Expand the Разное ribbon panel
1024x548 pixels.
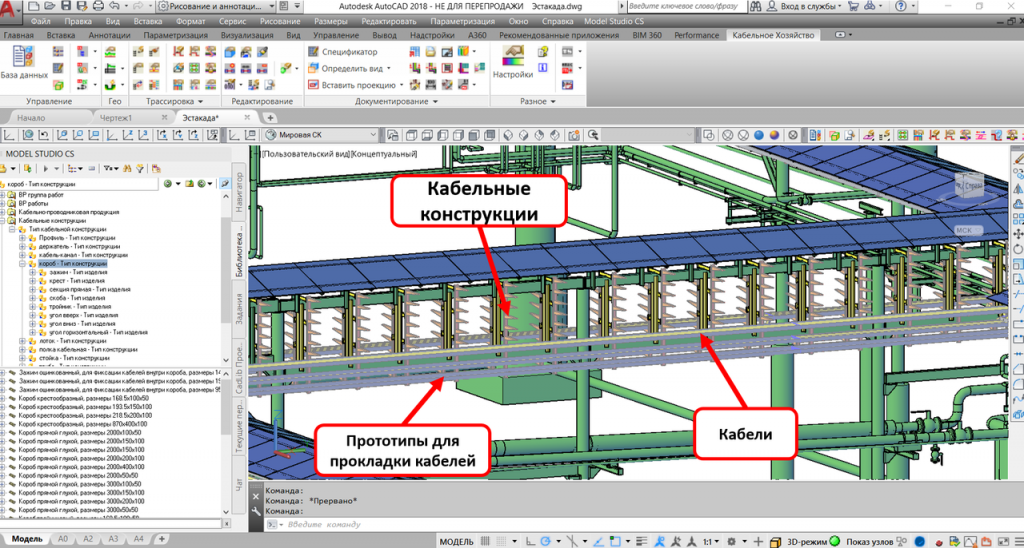click(537, 102)
